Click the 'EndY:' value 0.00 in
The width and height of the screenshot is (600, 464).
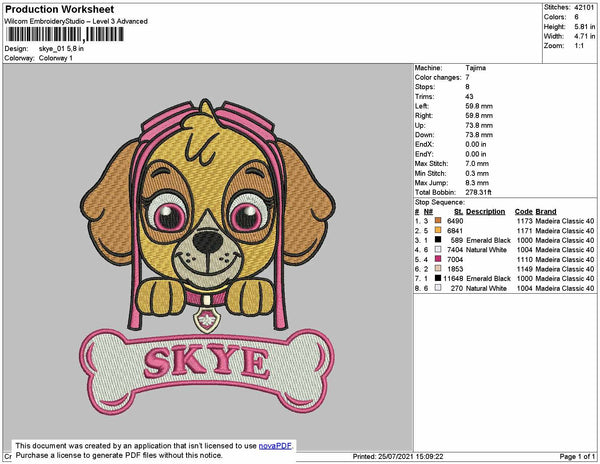tap(476, 154)
